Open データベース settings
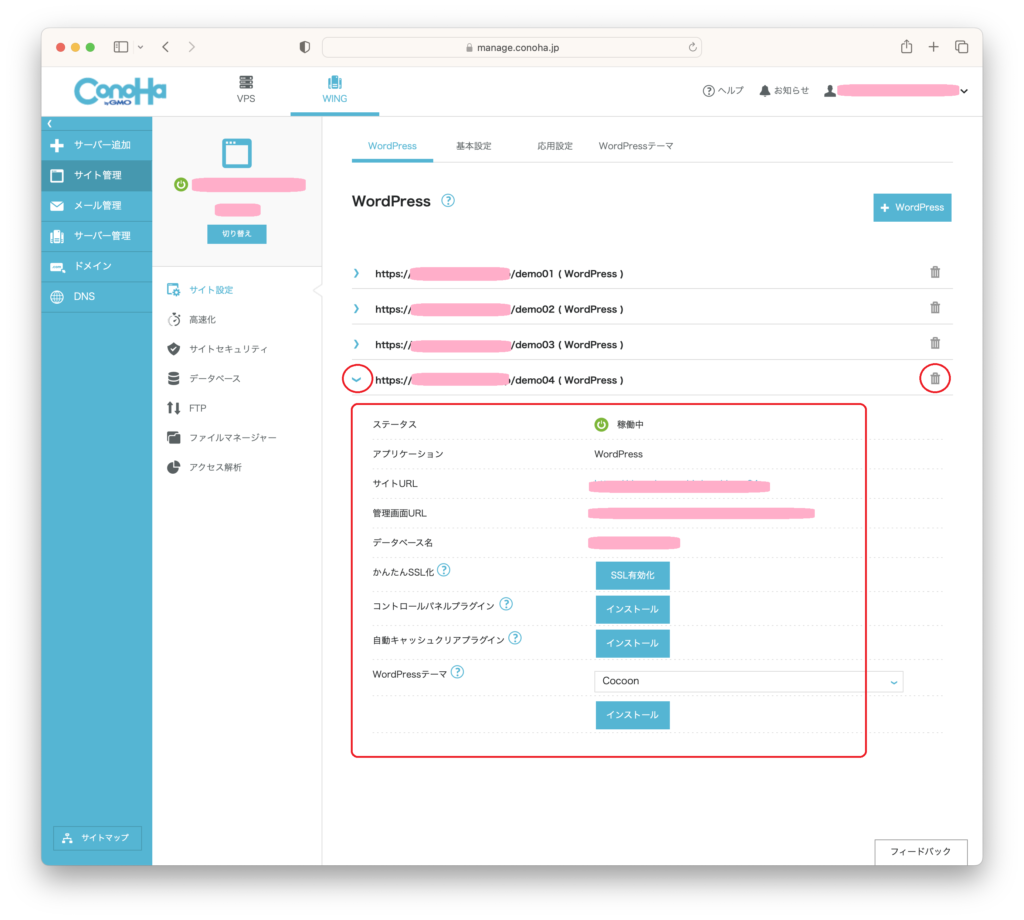 [x=204, y=378]
